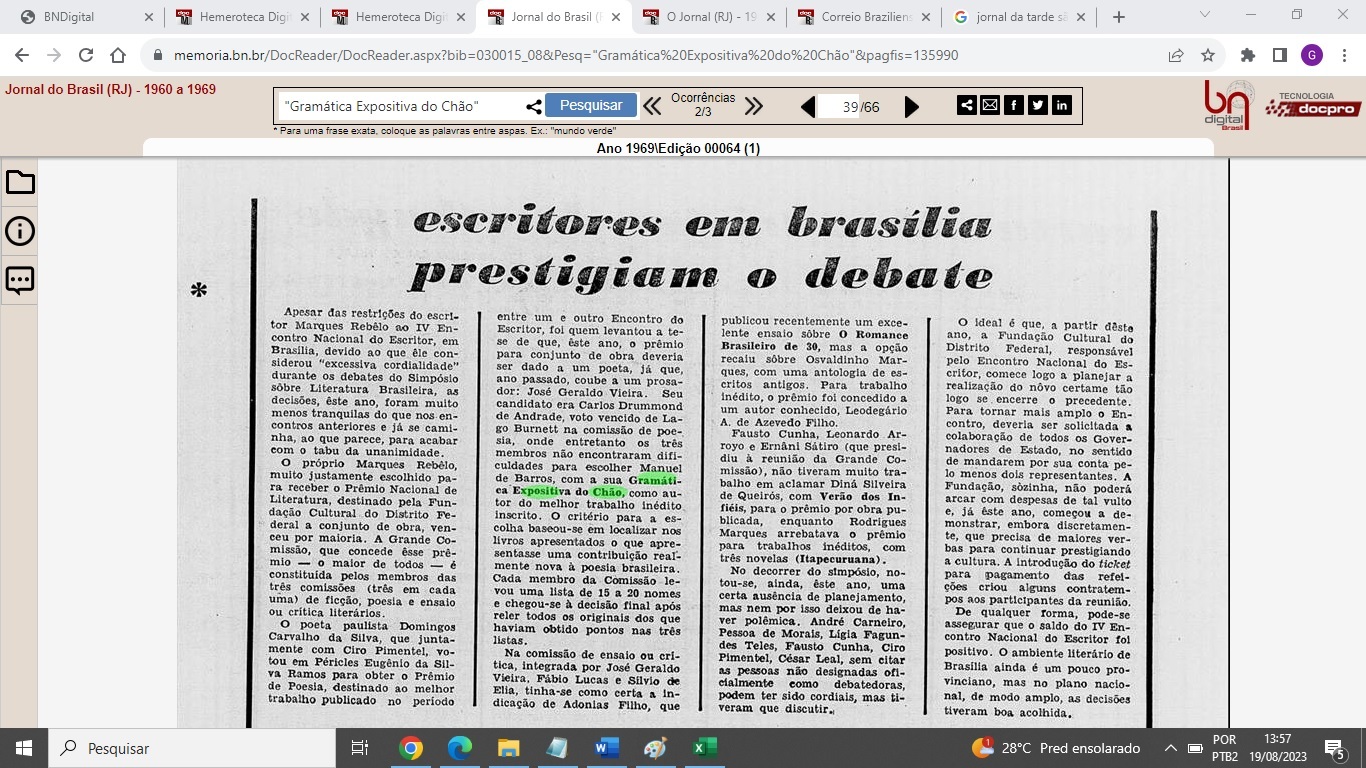Open Microsoft Edge from taskbar
Screen dimensions: 1366x768
point(459,748)
